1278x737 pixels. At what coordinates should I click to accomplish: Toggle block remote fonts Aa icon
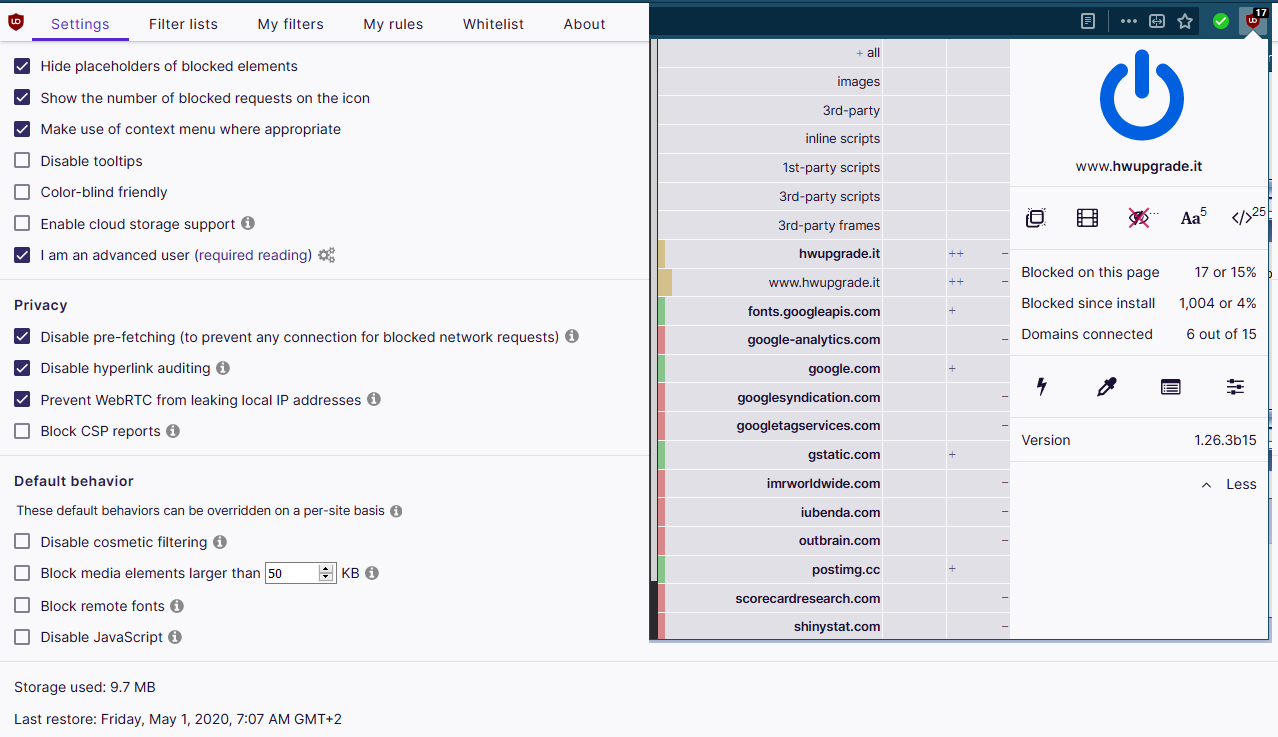(1193, 217)
